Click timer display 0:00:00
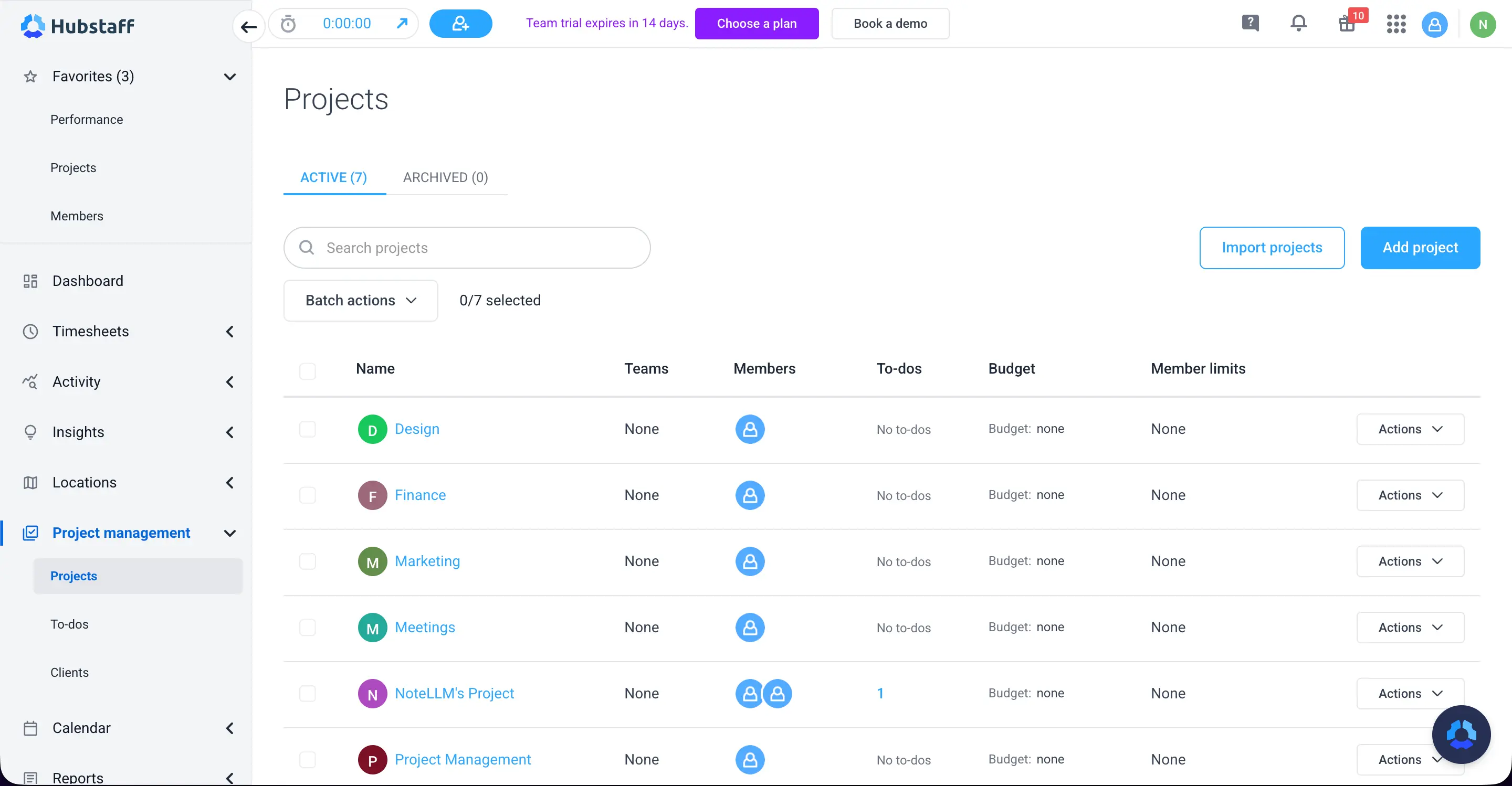Viewport: 1512px width, 786px height. point(346,24)
